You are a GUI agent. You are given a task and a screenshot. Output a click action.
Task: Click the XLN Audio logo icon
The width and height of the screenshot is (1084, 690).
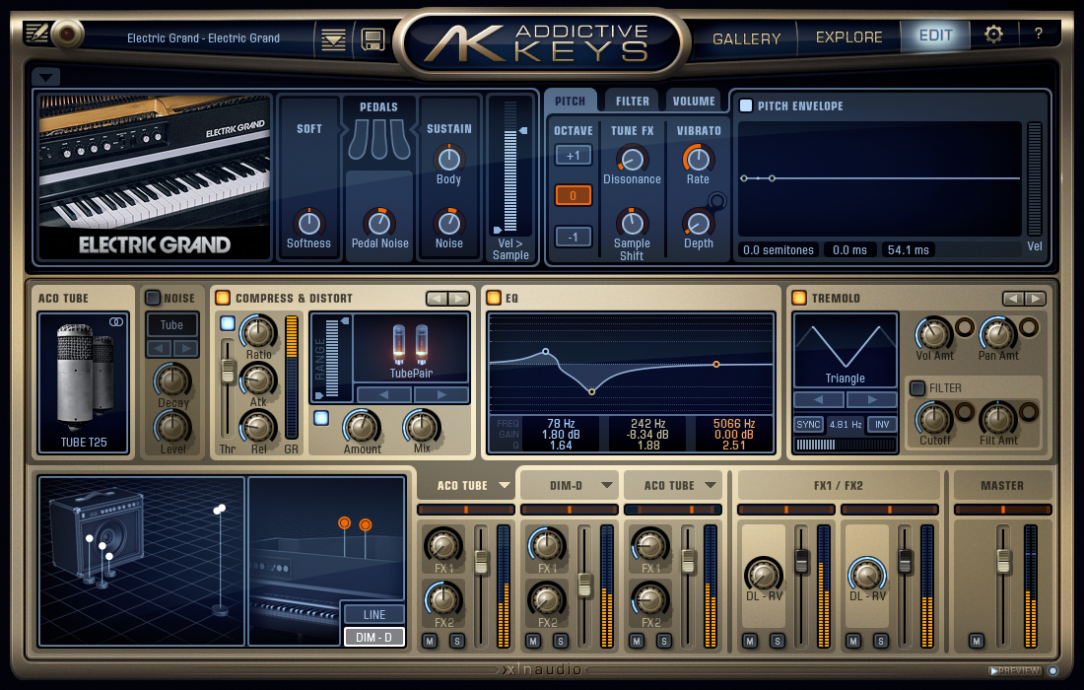[x=542, y=672]
